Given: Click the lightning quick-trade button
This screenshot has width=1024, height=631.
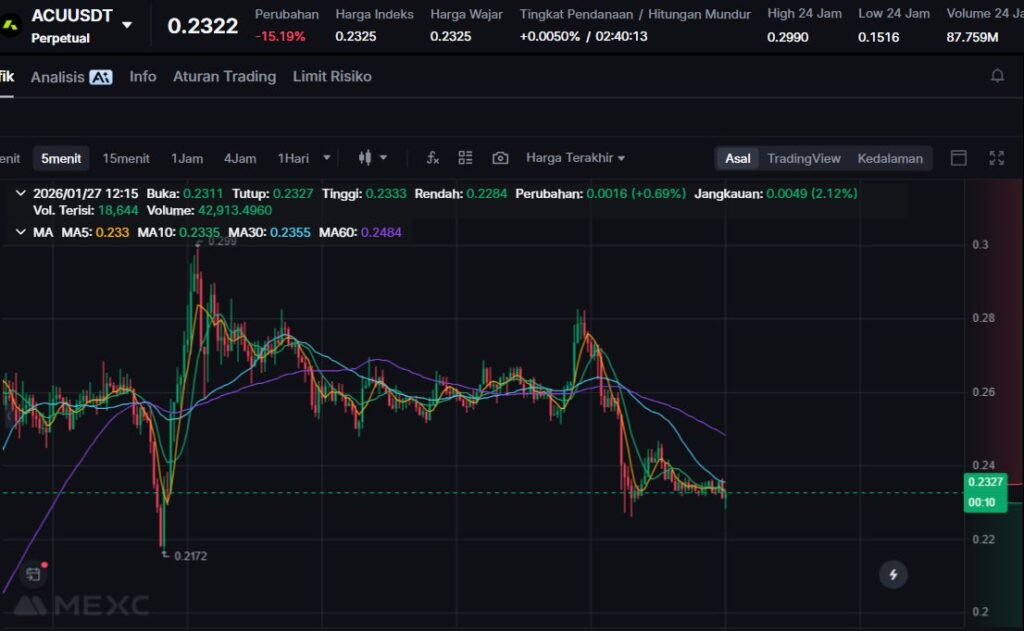Looking at the screenshot, I should coord(893,574).
